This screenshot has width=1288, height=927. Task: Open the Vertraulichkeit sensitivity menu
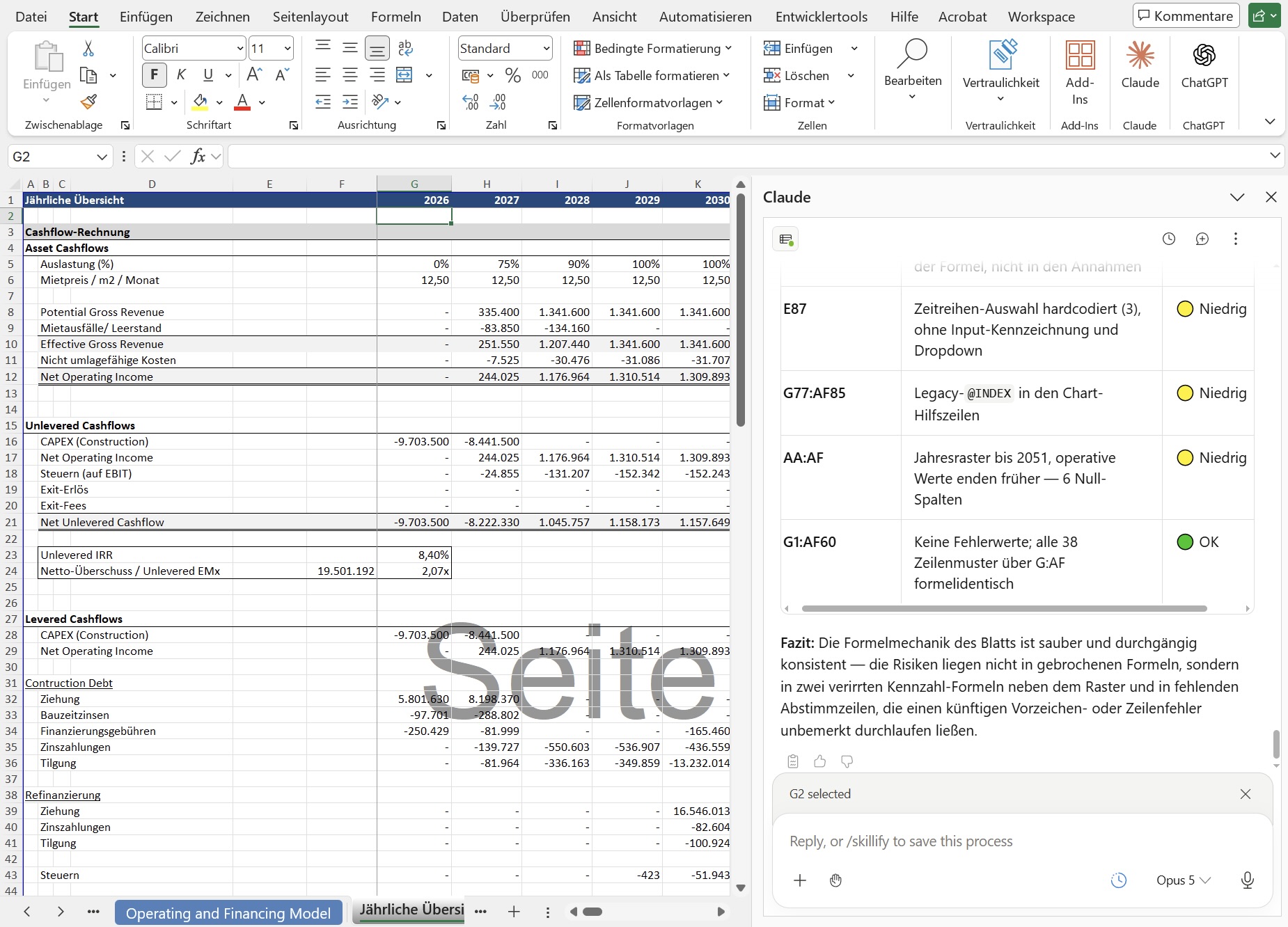(1000, 70)
